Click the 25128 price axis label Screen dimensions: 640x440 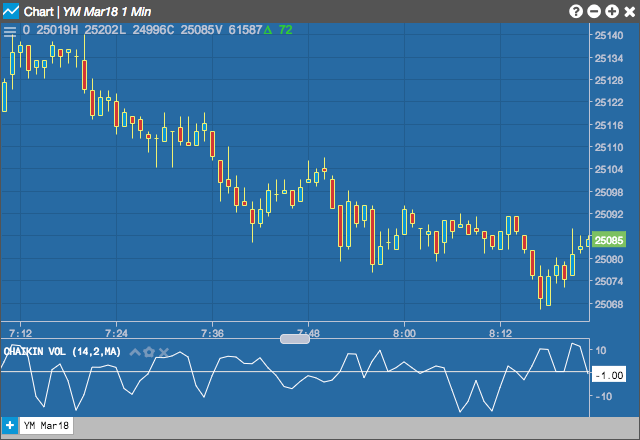coord(609,80)
